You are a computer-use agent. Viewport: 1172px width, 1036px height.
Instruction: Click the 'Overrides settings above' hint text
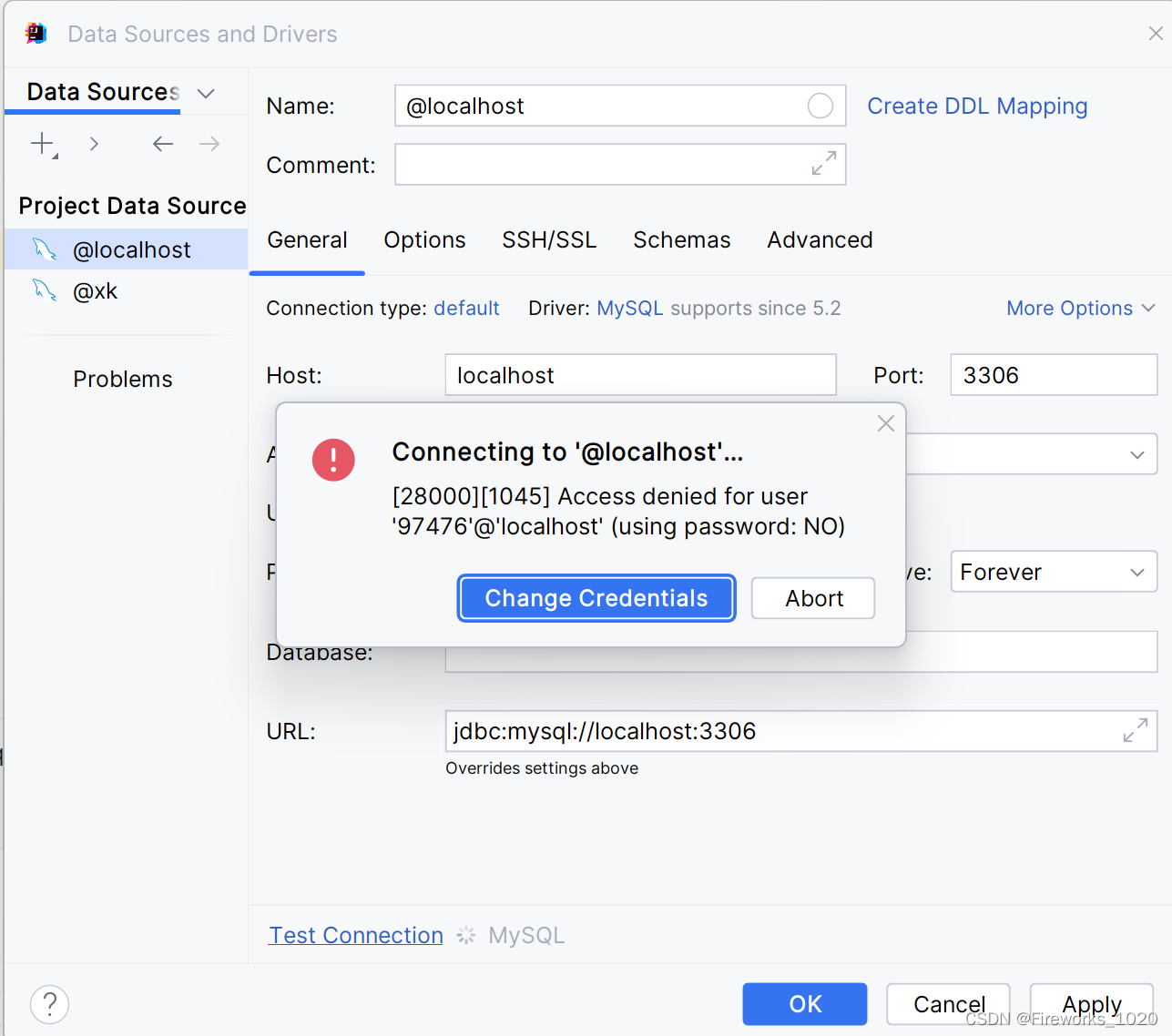[x=542, y=768]
